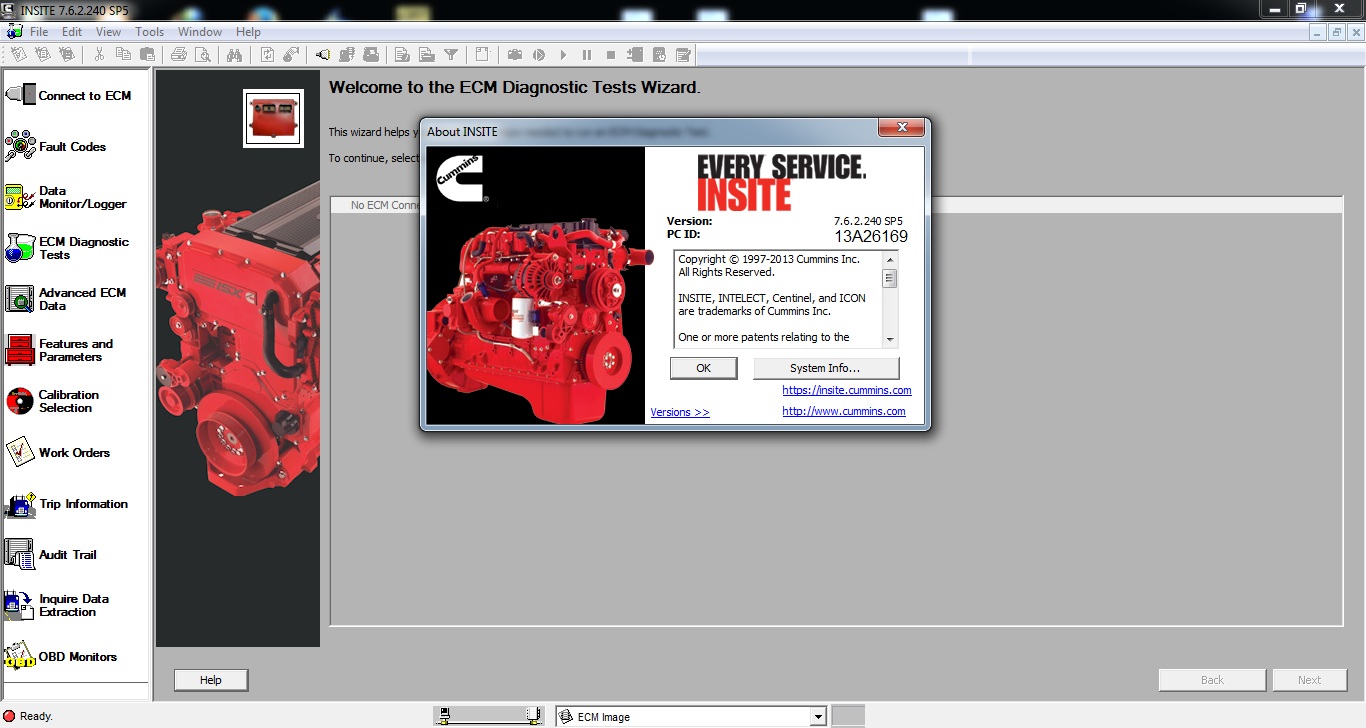Open the Edit menu
This screenshot has width=1366, height=728.
click(x=72, y=32)
